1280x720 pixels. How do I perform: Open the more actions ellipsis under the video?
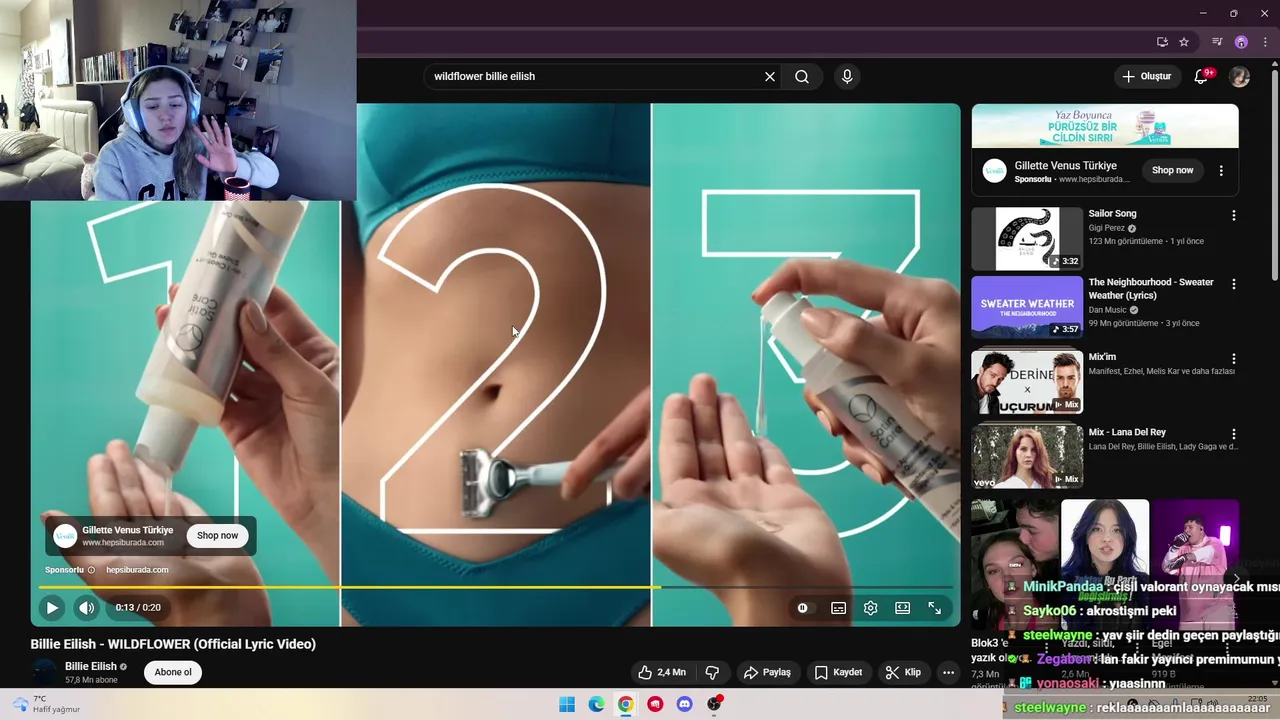pyautogui.click(x=948, y=672)
